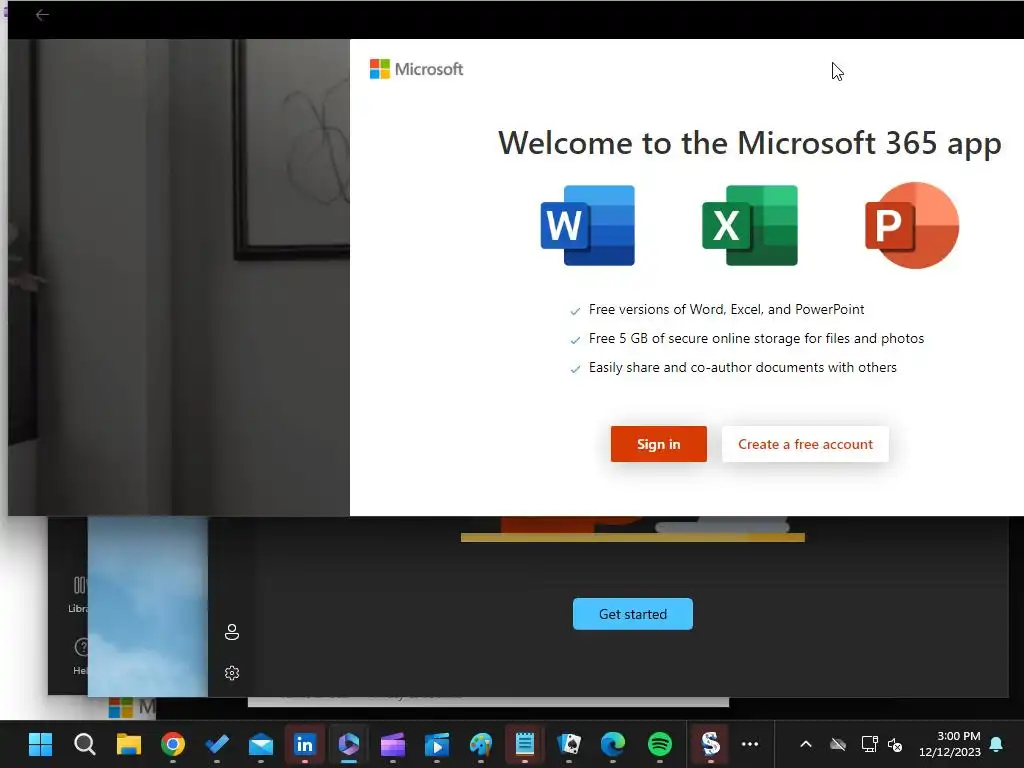The image size is (1024, 768).
Task: Click Get started in the background window
Action: pos(632,614)
